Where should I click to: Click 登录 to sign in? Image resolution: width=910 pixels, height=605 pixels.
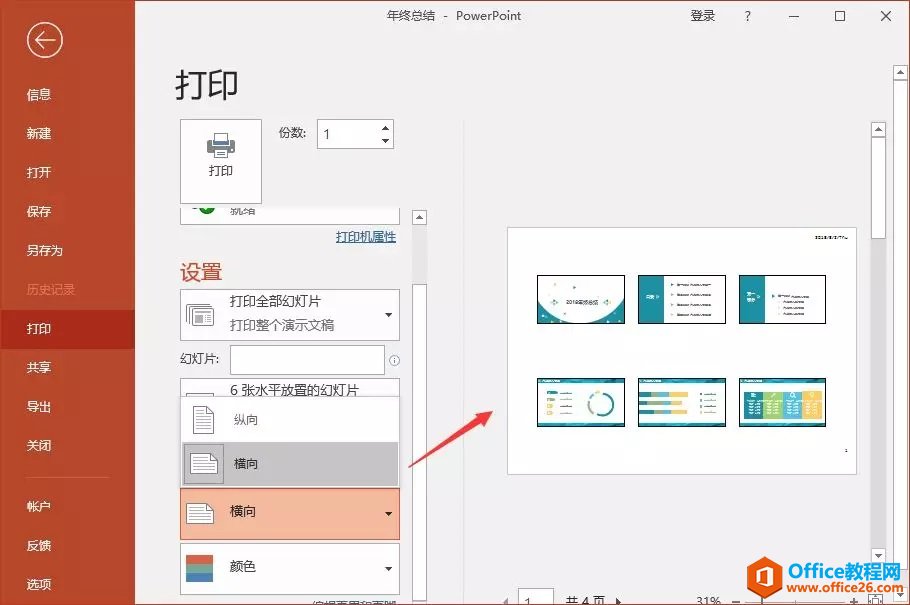click(703, 16)
